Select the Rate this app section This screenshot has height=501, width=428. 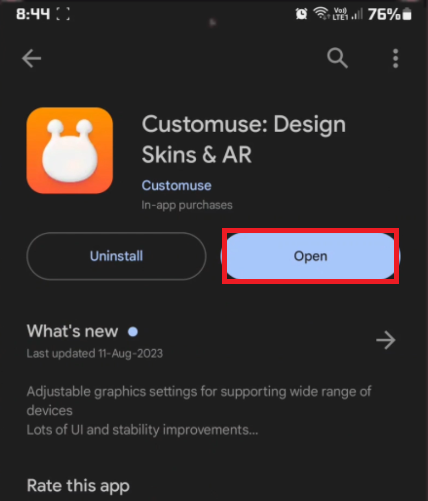[78, 486]
